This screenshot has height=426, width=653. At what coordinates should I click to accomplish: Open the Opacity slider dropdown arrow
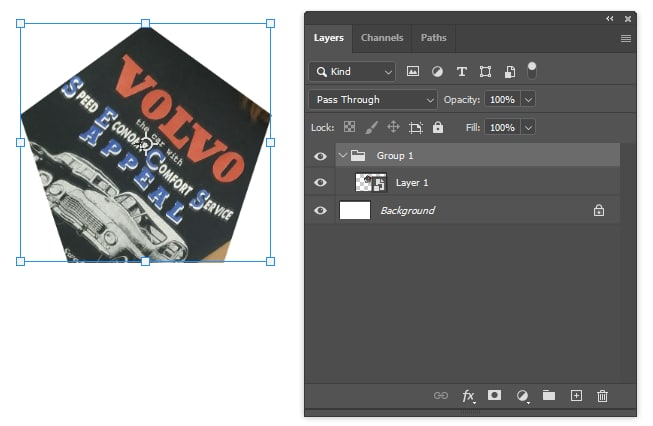(x=528, y=100)
